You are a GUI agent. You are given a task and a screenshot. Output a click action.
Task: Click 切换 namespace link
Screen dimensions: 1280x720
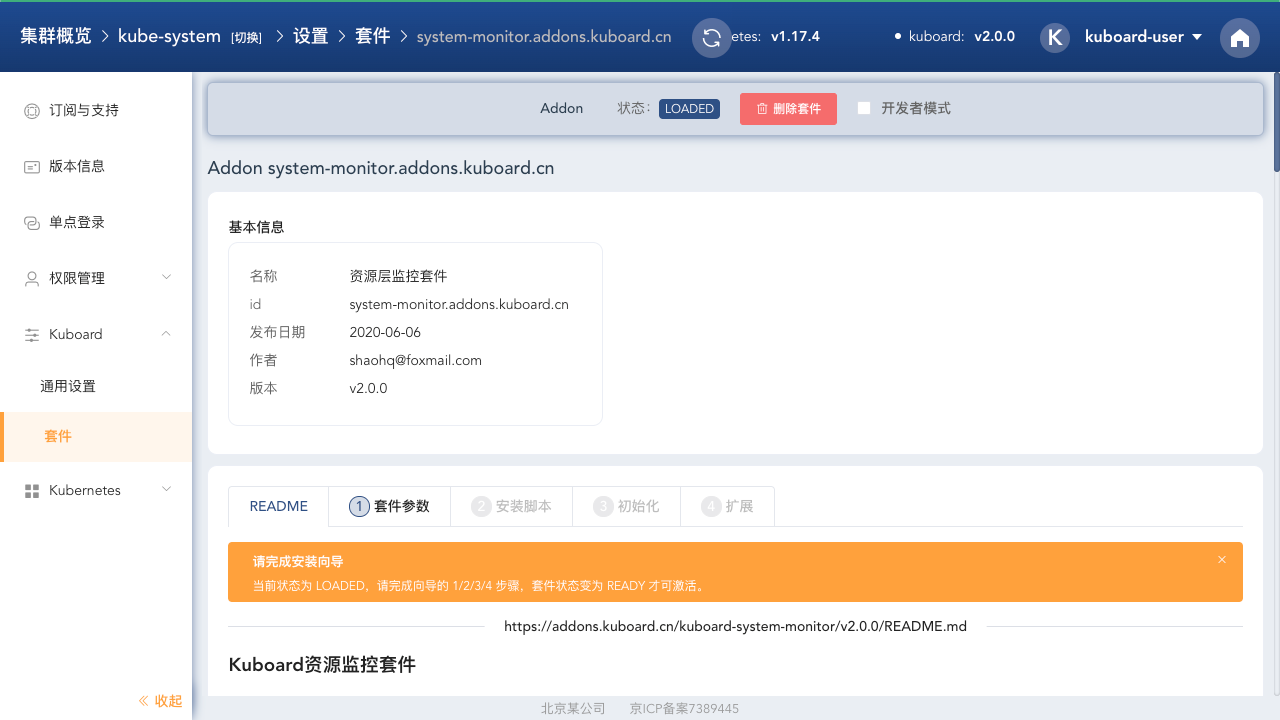[246, 38]
